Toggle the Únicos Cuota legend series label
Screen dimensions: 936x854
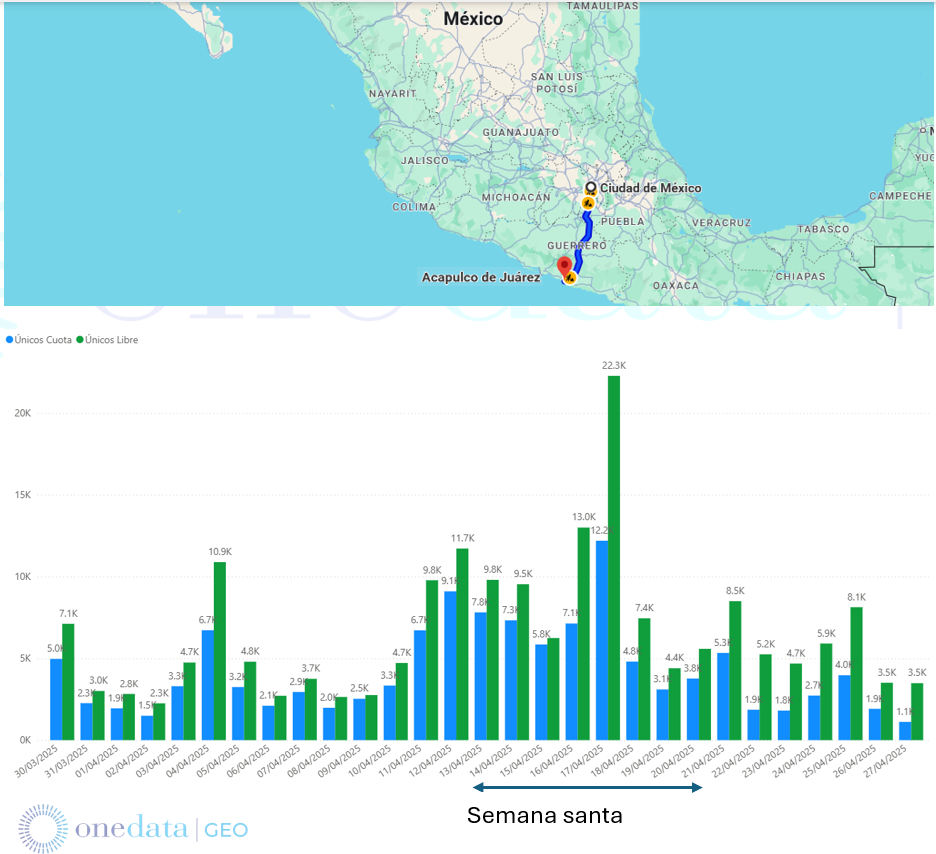44,340
